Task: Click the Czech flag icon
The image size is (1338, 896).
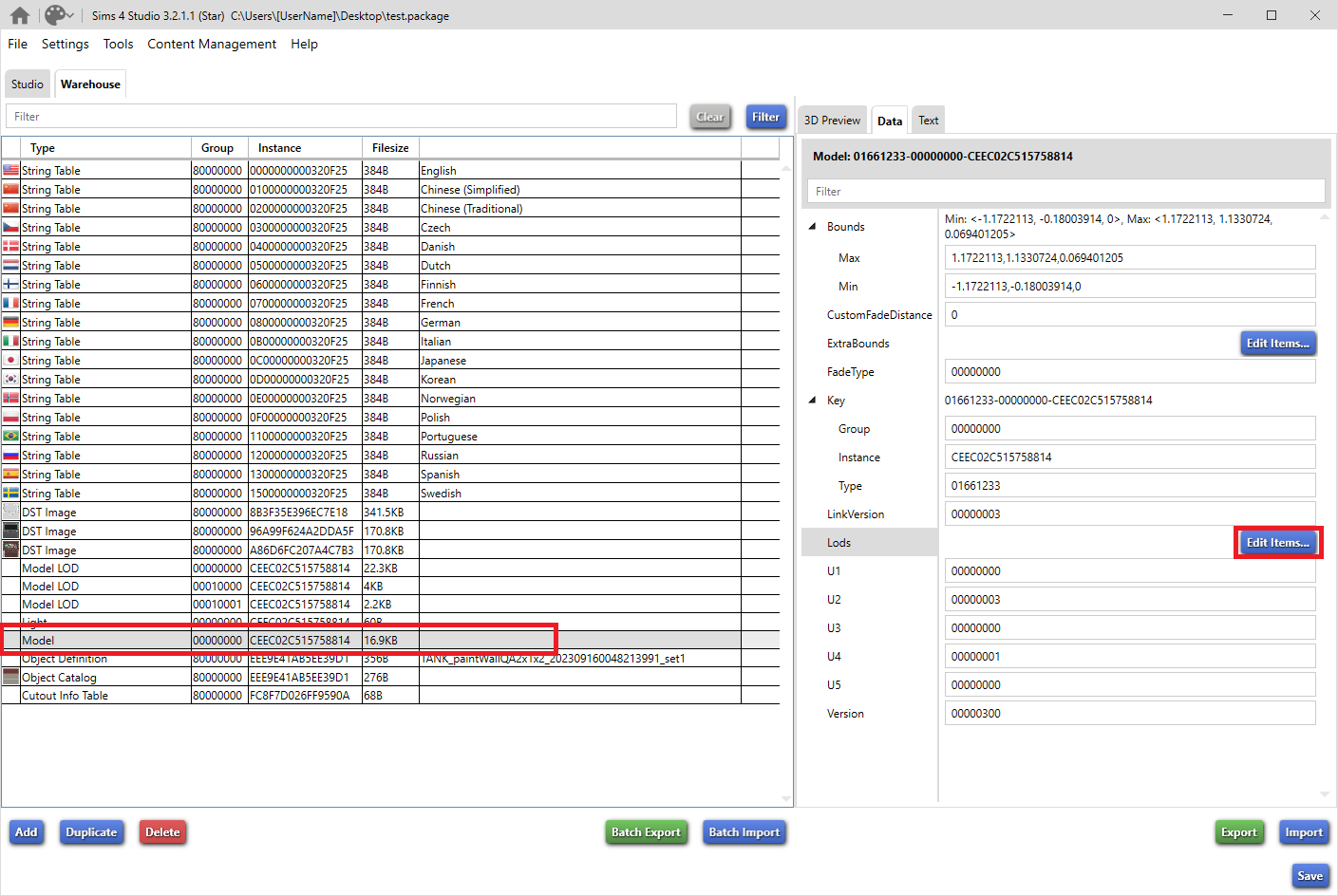Action: 10,228
